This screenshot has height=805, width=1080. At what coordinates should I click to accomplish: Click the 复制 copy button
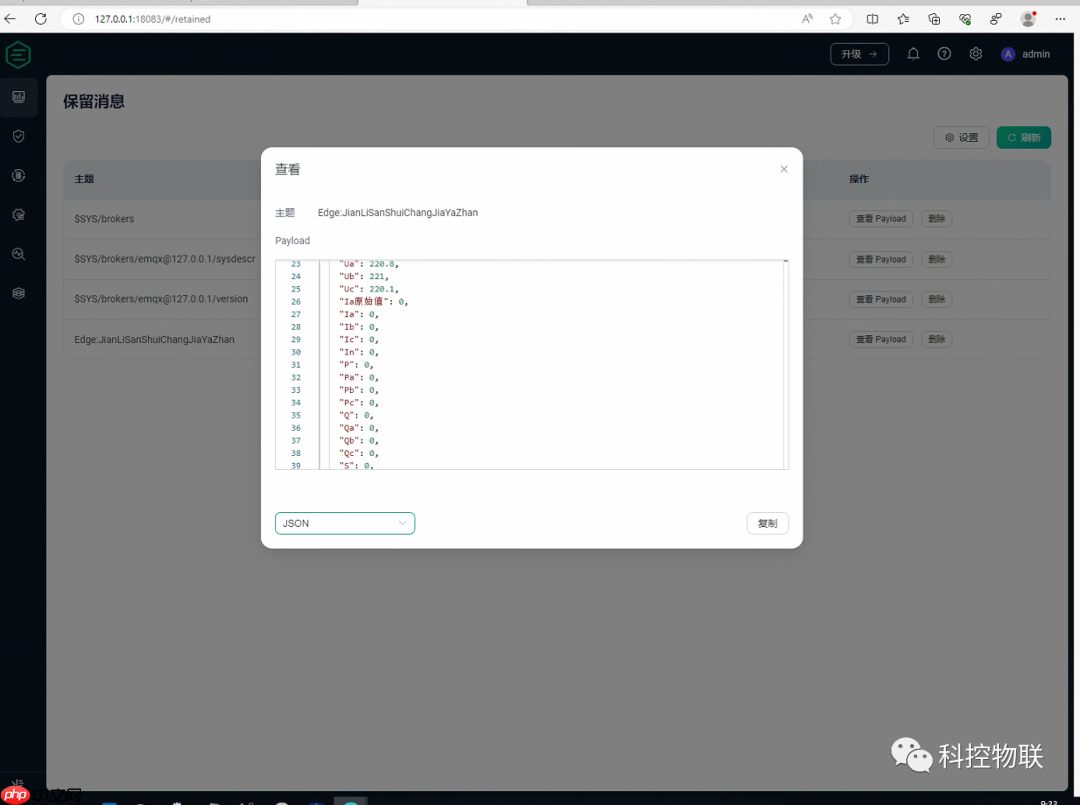point(767,523)
